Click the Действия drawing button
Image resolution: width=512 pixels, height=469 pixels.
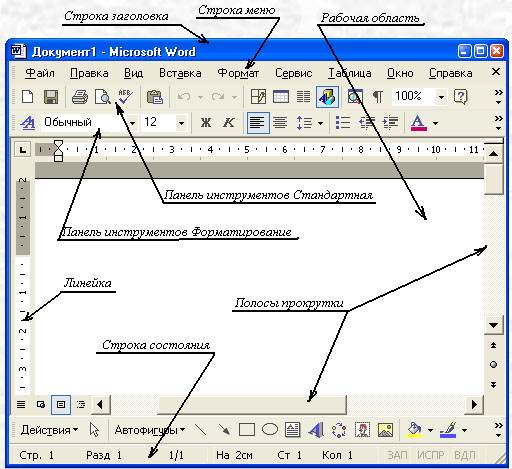(x=49, y=430)
